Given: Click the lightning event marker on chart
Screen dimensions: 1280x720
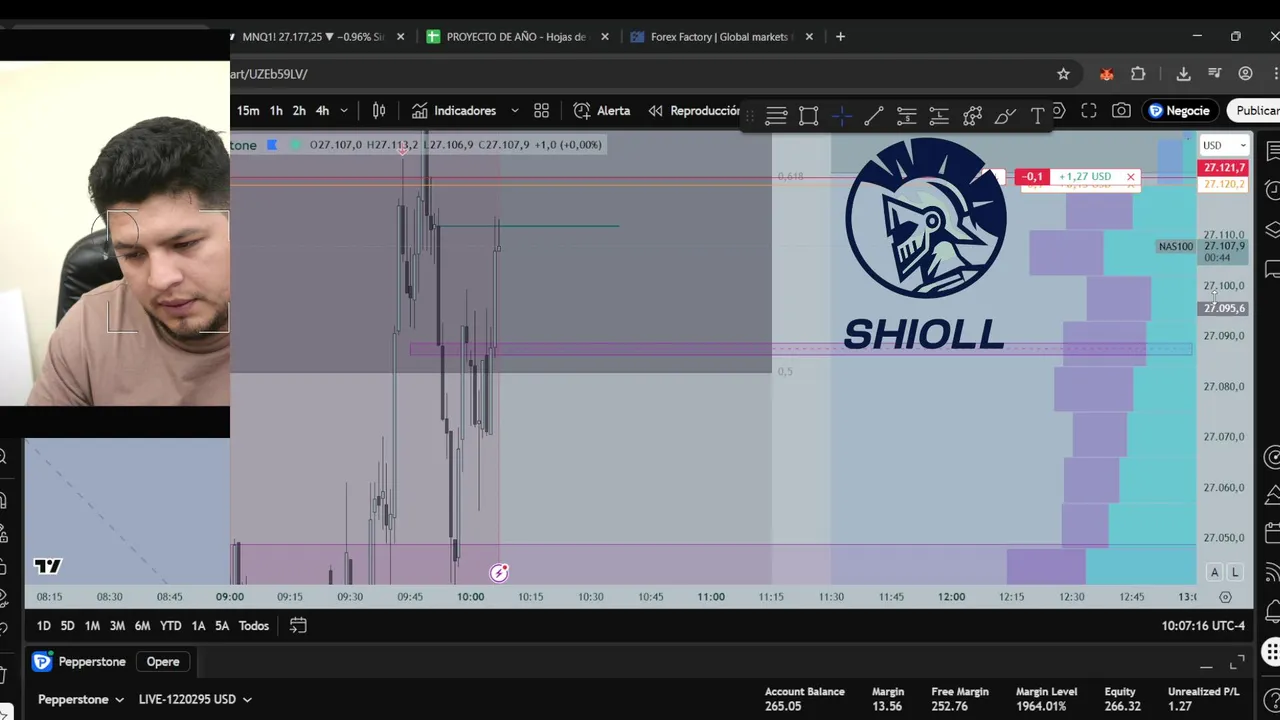Looking at the screenshot, I should [499, 573].
